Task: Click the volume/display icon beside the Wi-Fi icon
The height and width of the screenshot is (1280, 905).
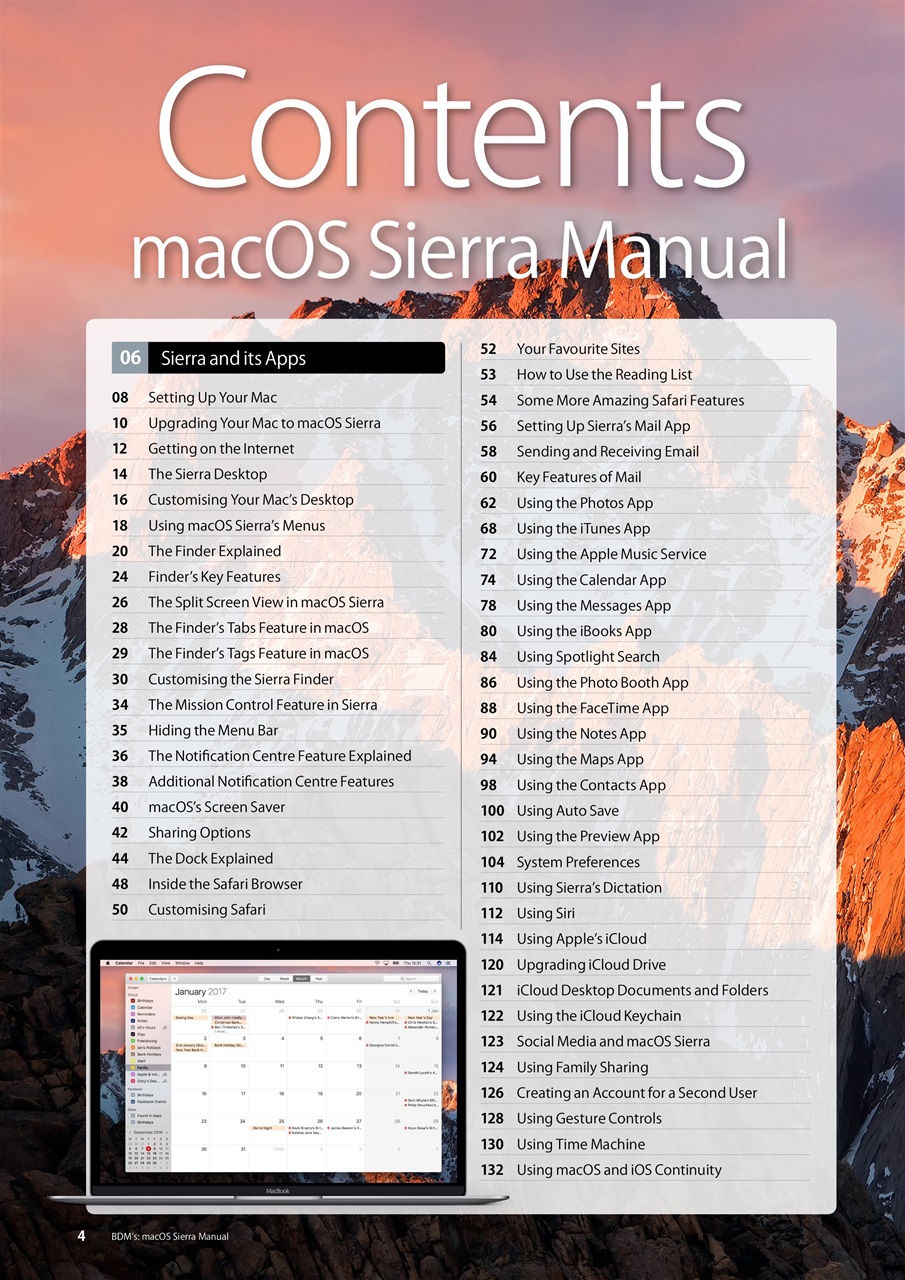Action: (x=386, y=962)
